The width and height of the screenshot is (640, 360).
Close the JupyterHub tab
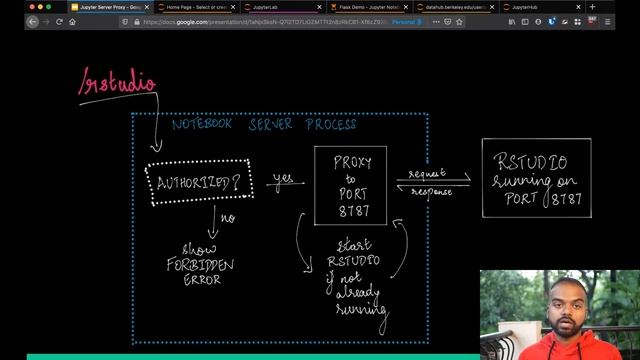(x=578, y=7)
